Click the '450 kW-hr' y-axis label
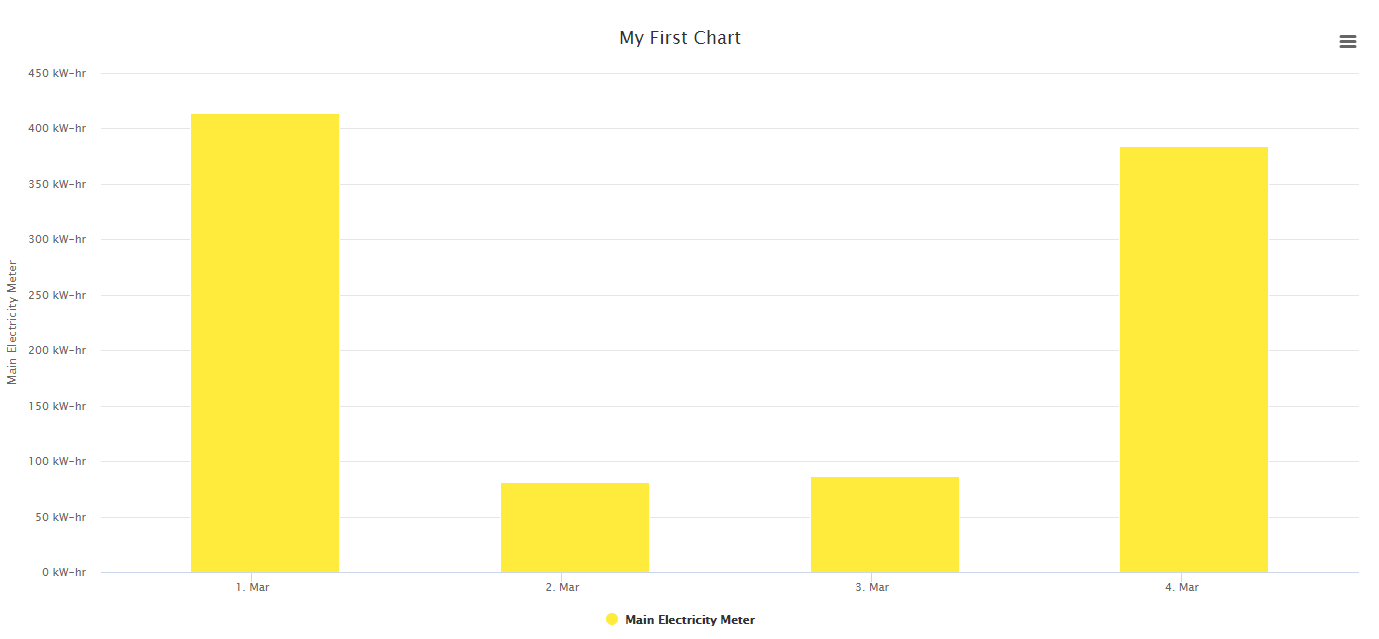Image resolution: width=1379 pixels, height=639 pixels. (x=56, y=73)
